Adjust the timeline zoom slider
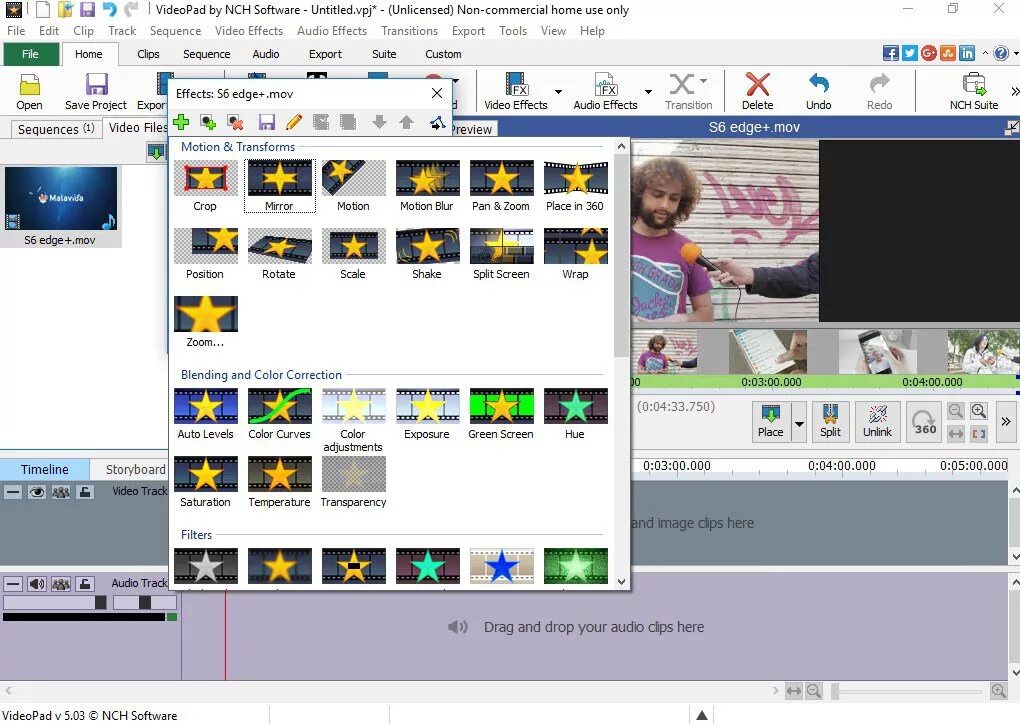The height and width of the screenshot is (724, 1020). click(x=907, y=691)
